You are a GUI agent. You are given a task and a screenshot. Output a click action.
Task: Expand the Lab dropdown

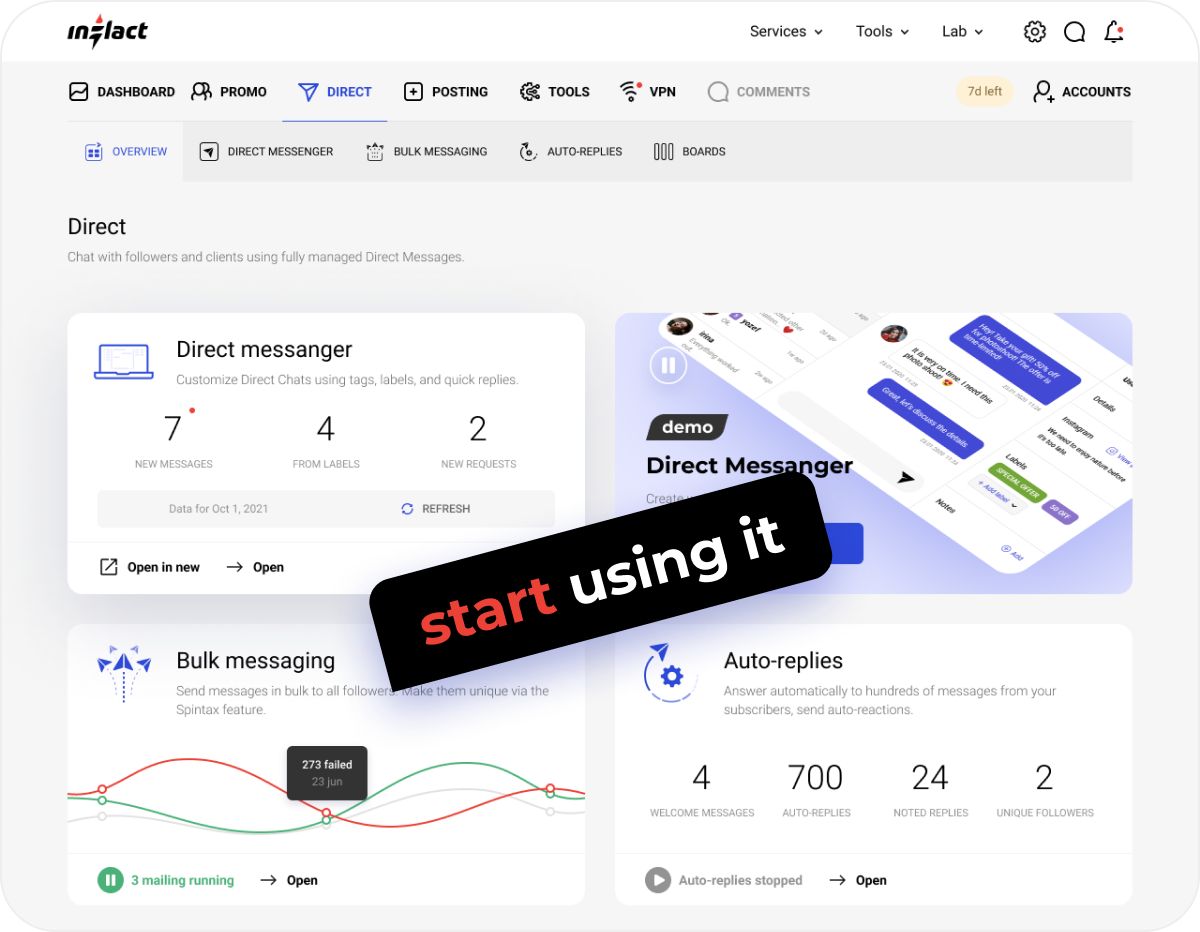coord(962,31)
